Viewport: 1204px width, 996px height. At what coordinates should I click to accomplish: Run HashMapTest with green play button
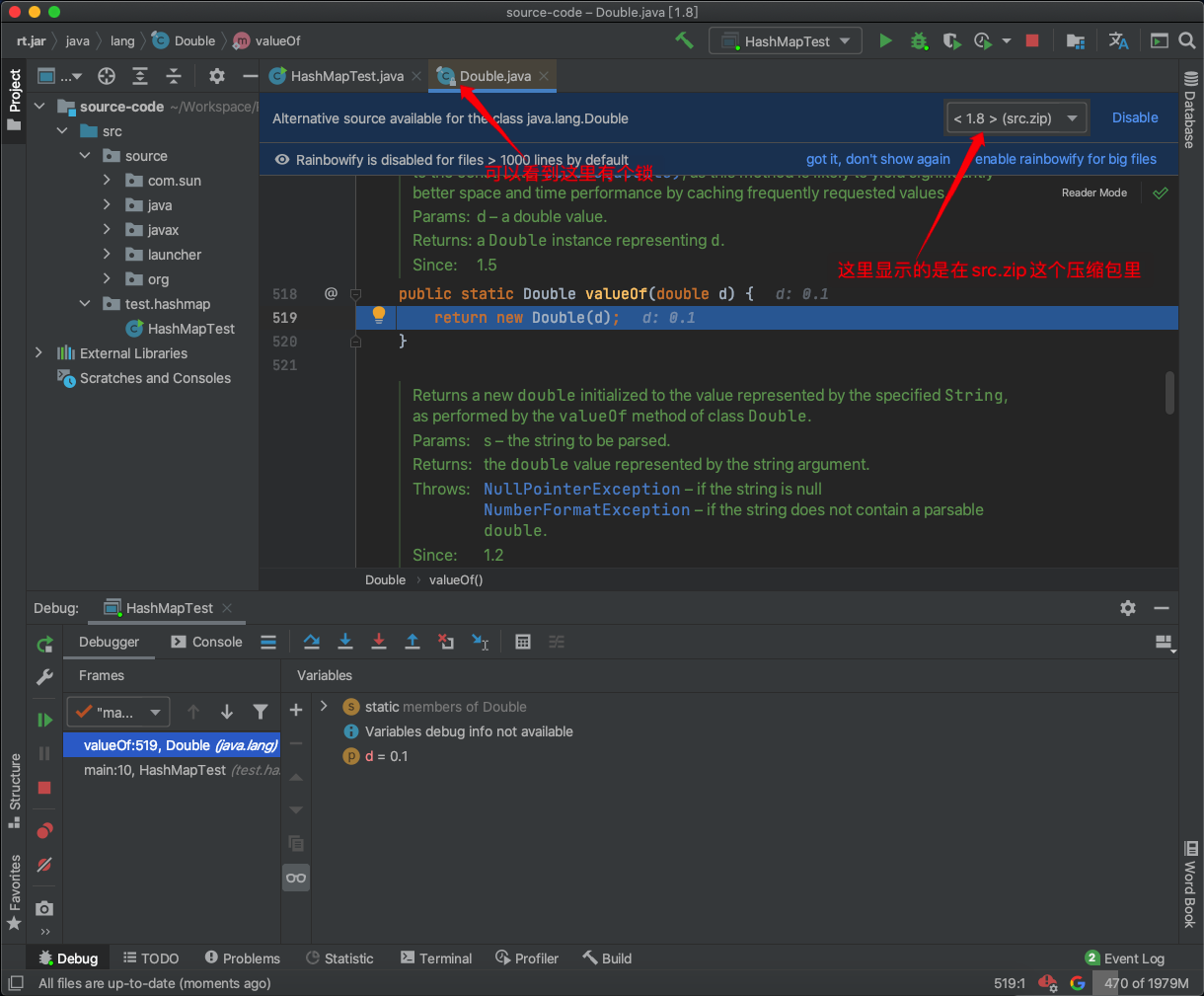click(885, 40)
